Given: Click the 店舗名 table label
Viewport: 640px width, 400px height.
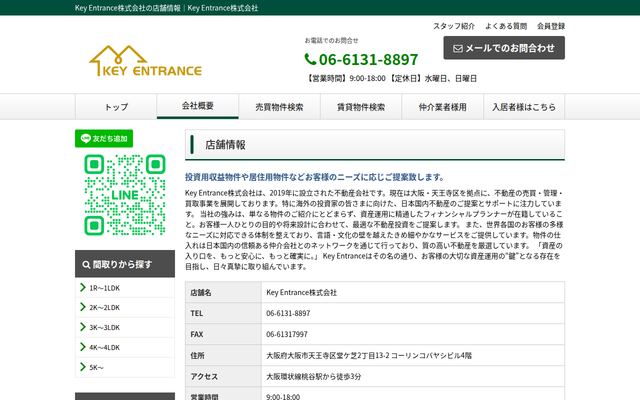Looking at the screenshot, I should pos(200,293).
